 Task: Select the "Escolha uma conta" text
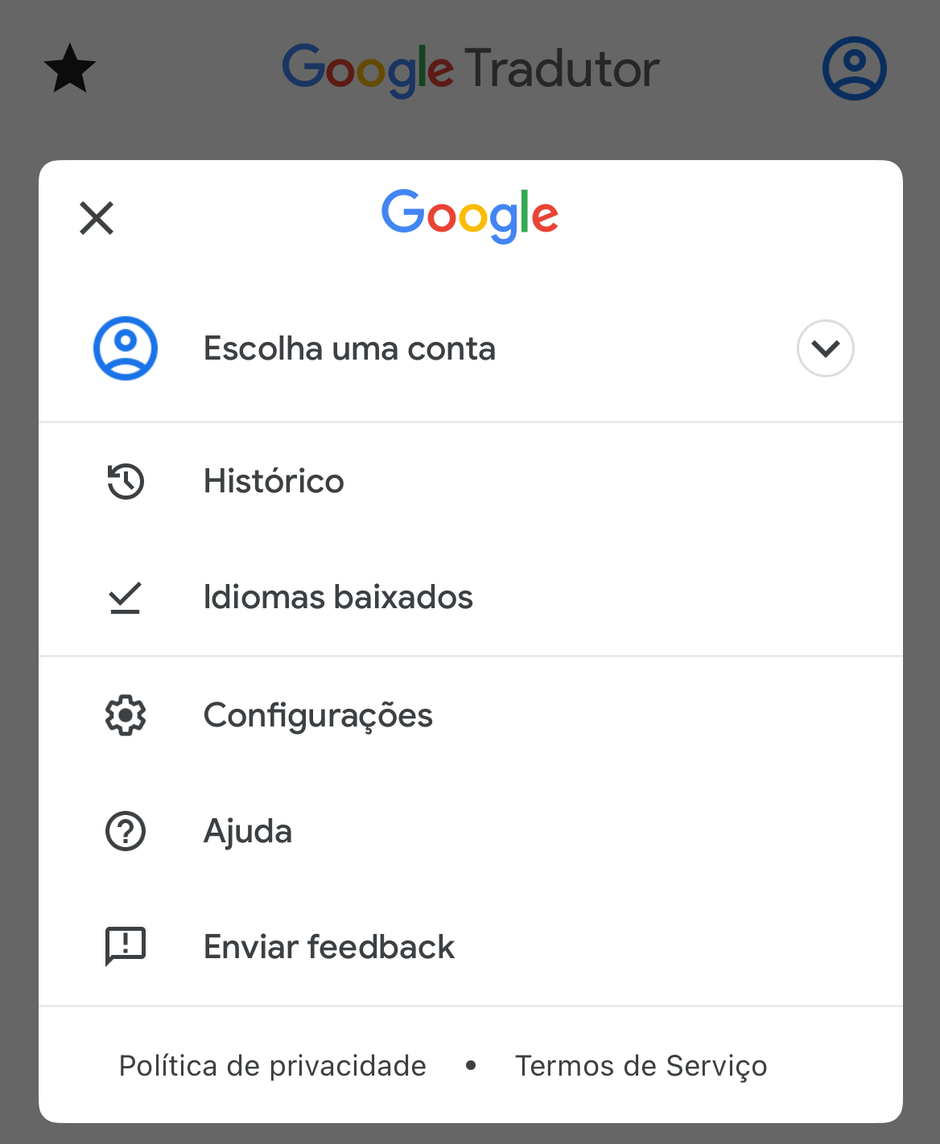tap(349, 349)
